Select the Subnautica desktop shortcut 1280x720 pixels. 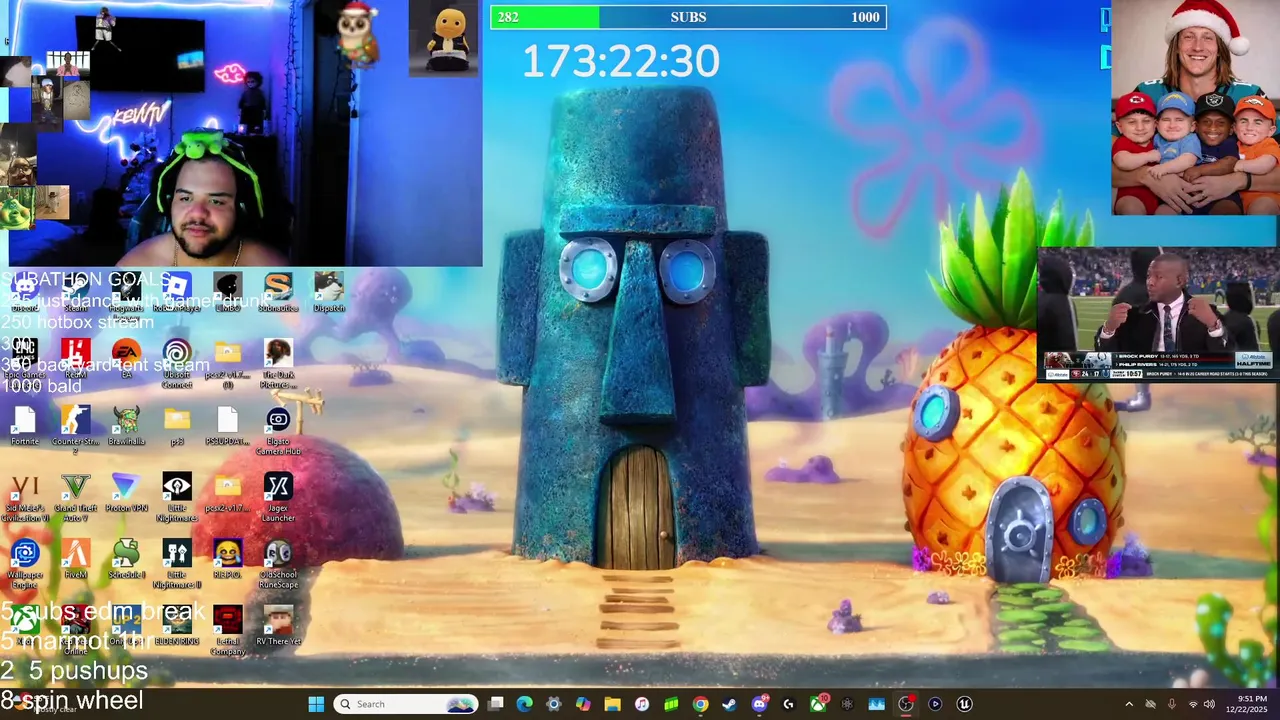click(278, 292)
